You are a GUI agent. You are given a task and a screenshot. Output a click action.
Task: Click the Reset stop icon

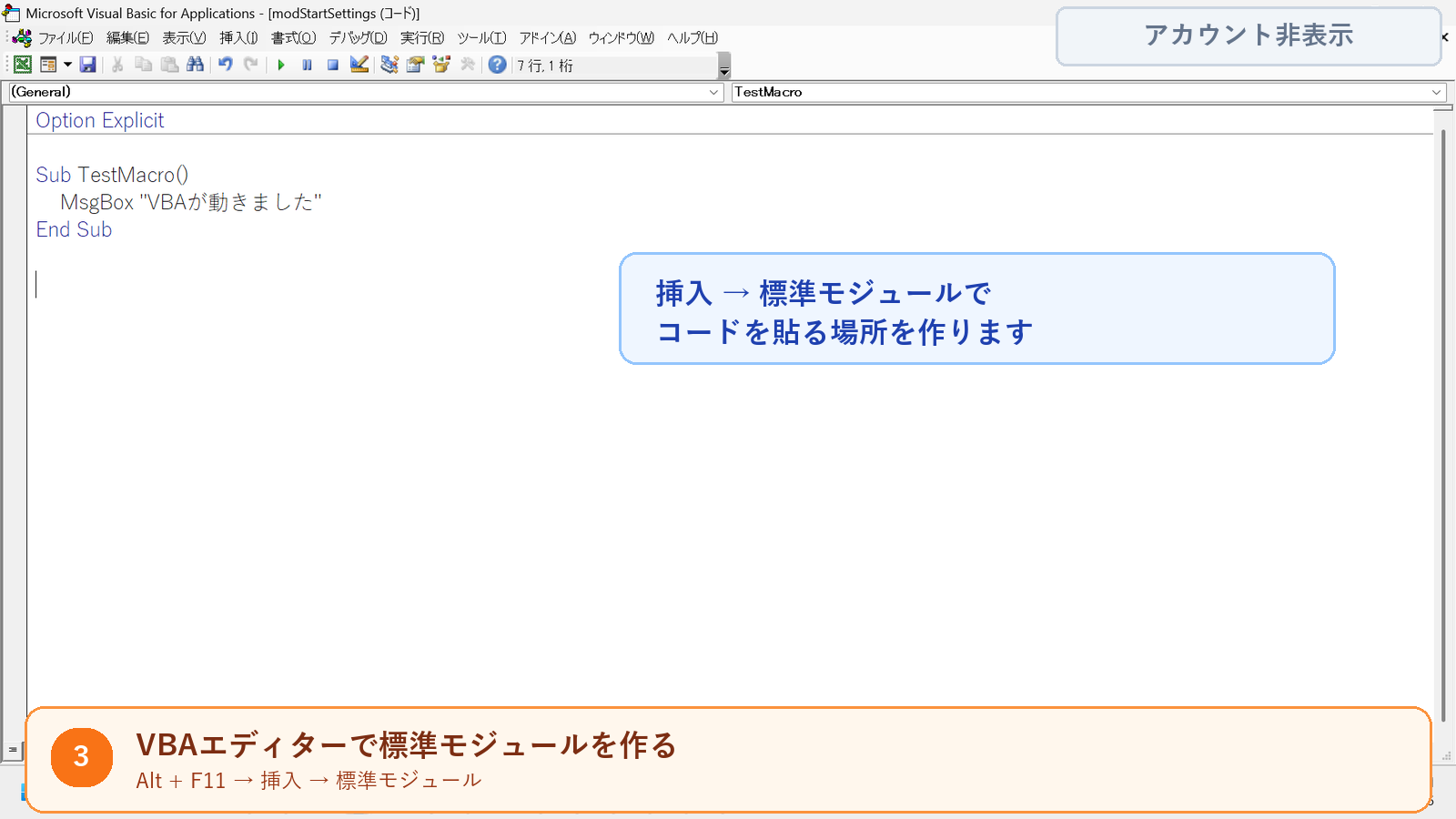pos(333,65)
